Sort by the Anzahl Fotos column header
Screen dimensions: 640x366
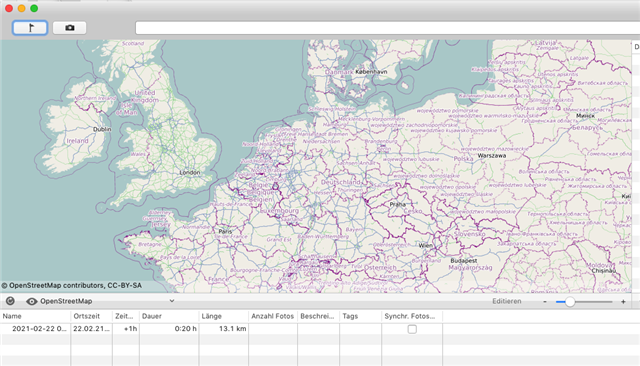273,316
